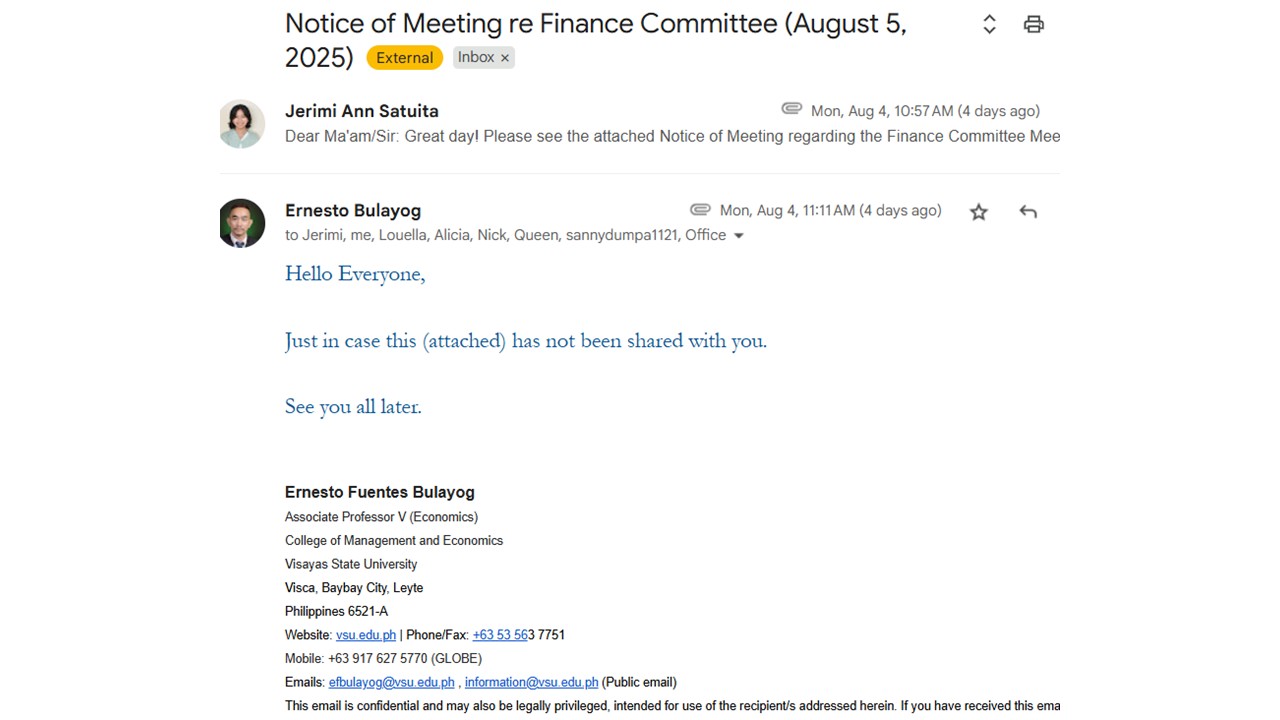The image size is (1280, 720).
Task: Reply to Ernesto Bulayog's message
Action: (1028, 212)
